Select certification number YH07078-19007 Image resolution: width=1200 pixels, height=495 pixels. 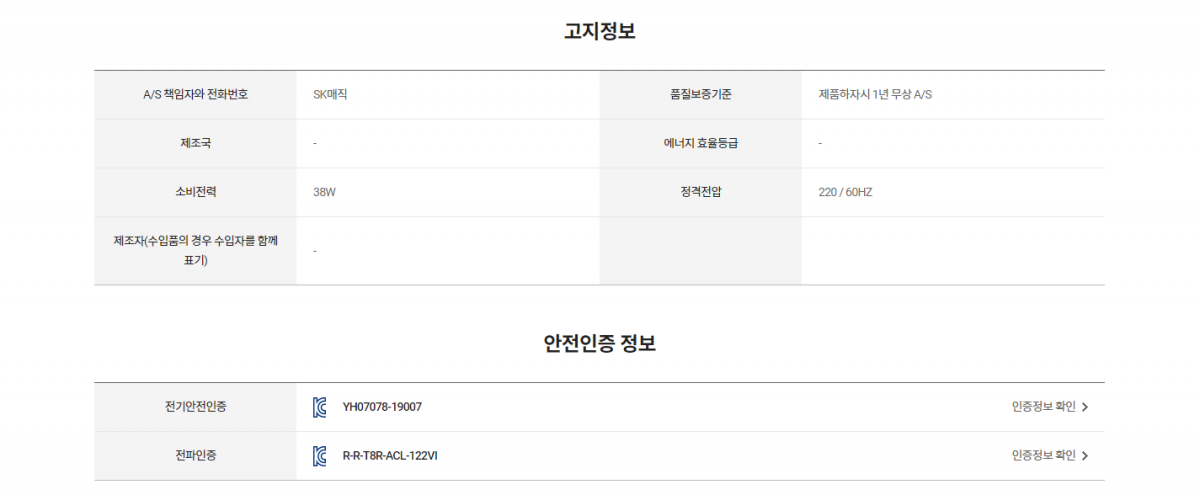click(x=382, y=407)
